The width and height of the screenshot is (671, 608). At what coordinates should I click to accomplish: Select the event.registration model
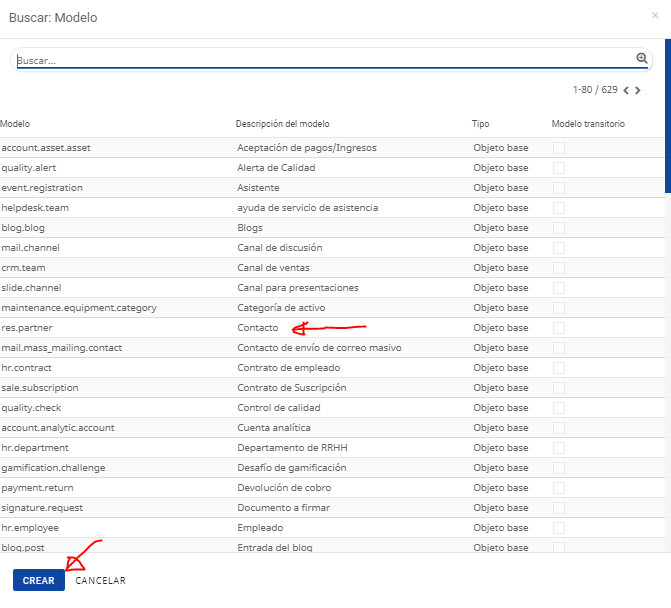point(42,188)
